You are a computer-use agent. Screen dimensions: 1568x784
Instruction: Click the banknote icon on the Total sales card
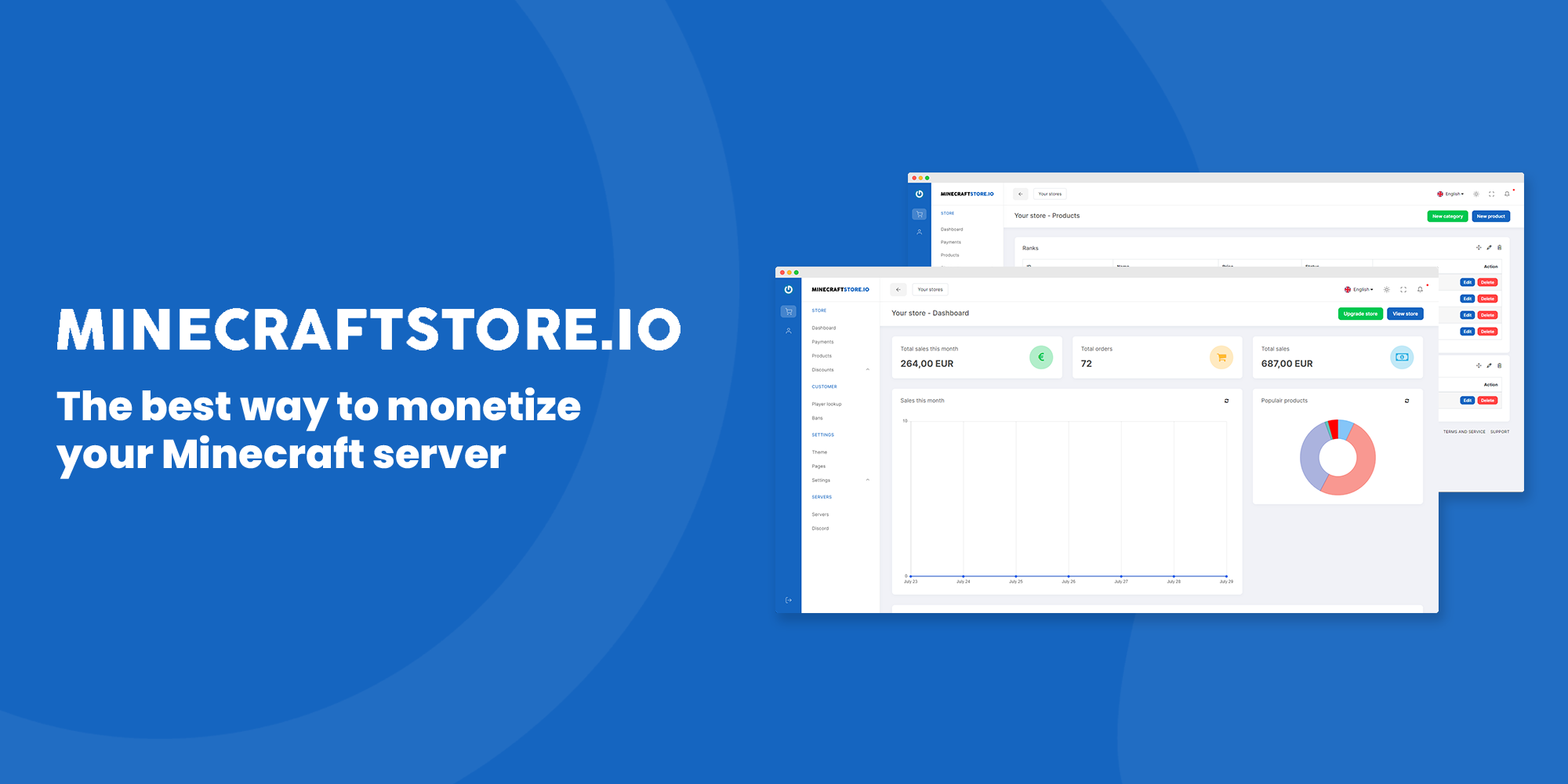click(1402, 358)
